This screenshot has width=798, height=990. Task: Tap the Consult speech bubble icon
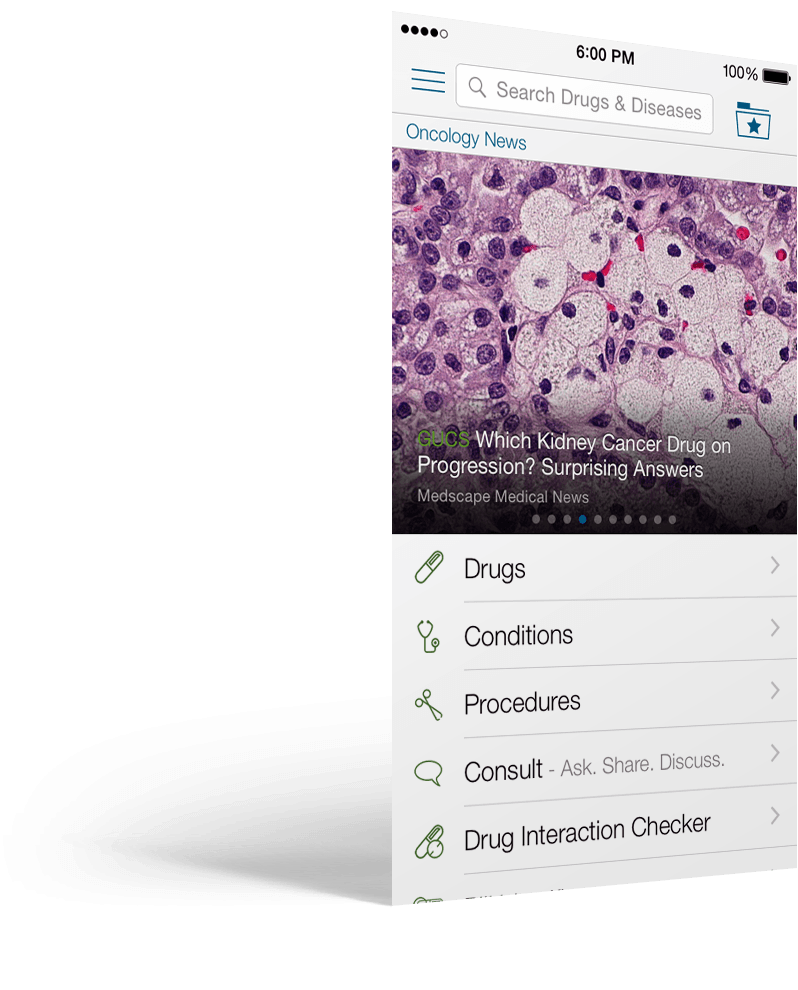[428, 772]
